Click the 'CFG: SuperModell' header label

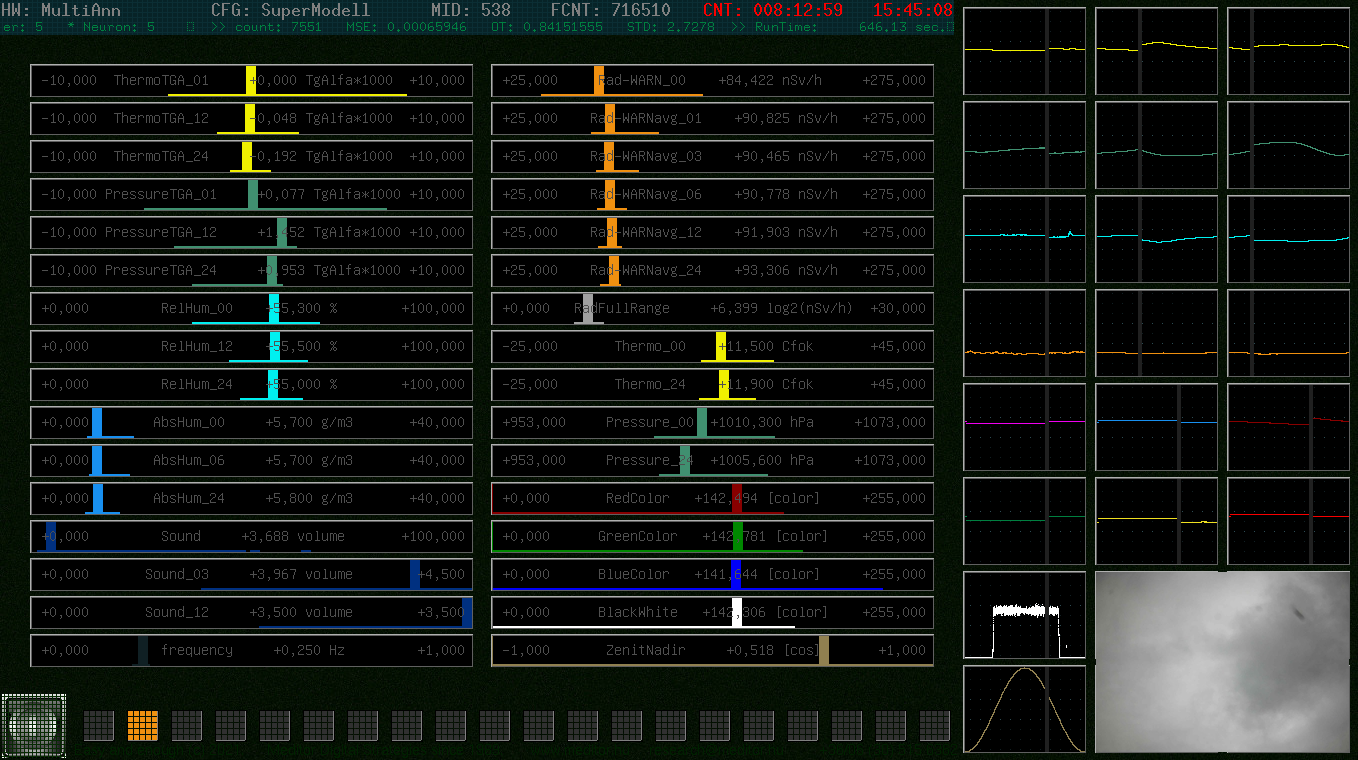point(290,10)
